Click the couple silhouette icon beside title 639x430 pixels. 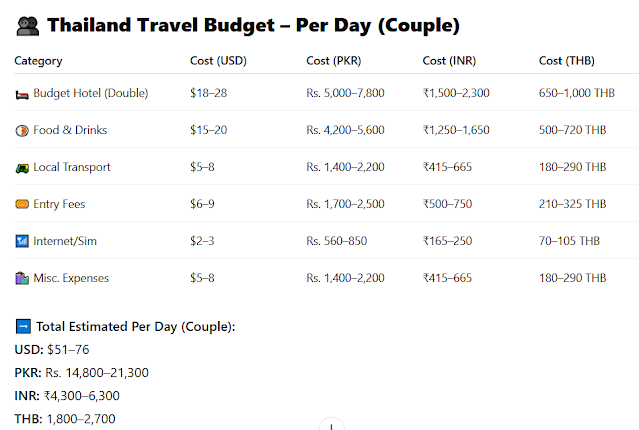tap(28, 26)
